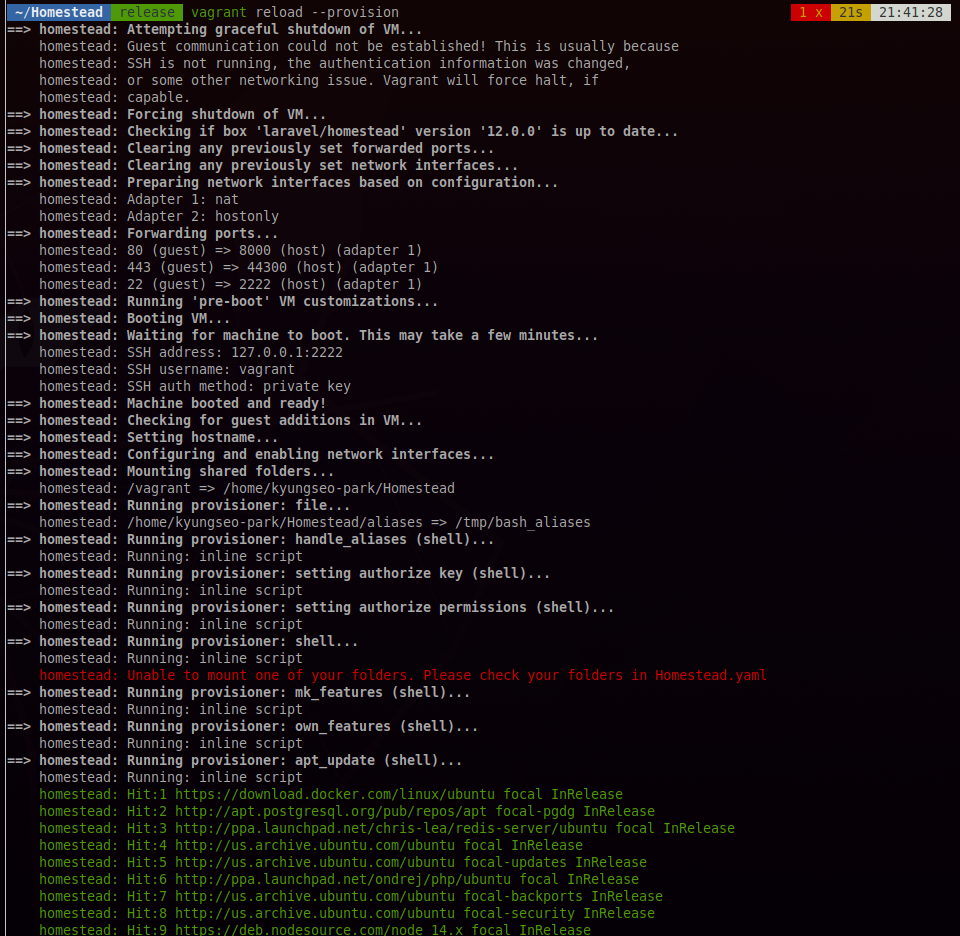Click the Hit:4 ubuntu focal InRelease line
This screenshot has width=960, height=936.
311,846
